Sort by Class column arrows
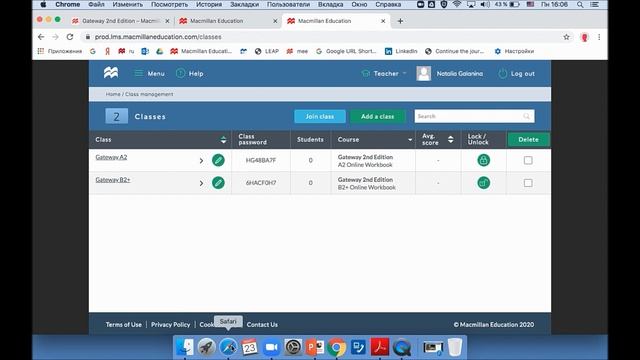This screenshot has height=360, width=640. (x=223, y=140)
